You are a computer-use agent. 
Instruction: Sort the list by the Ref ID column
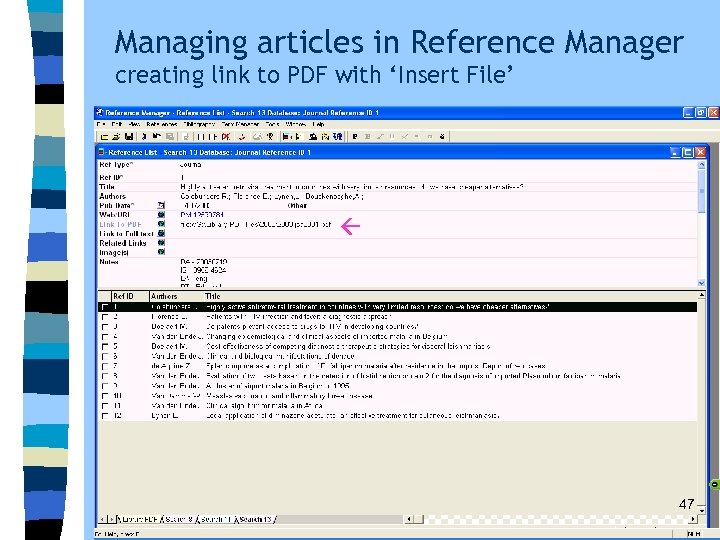pos(130,296)
